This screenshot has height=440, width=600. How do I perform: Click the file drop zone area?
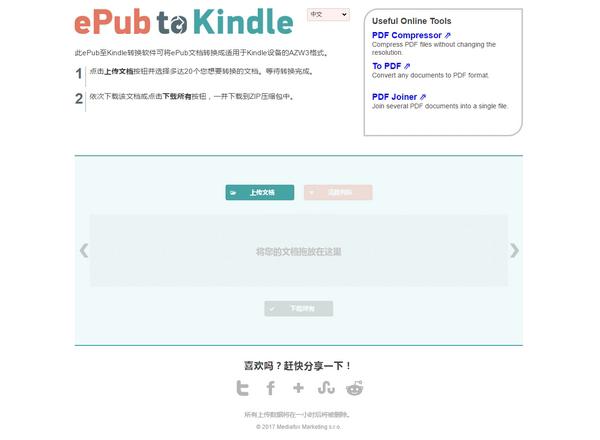(x=299, y=251)
